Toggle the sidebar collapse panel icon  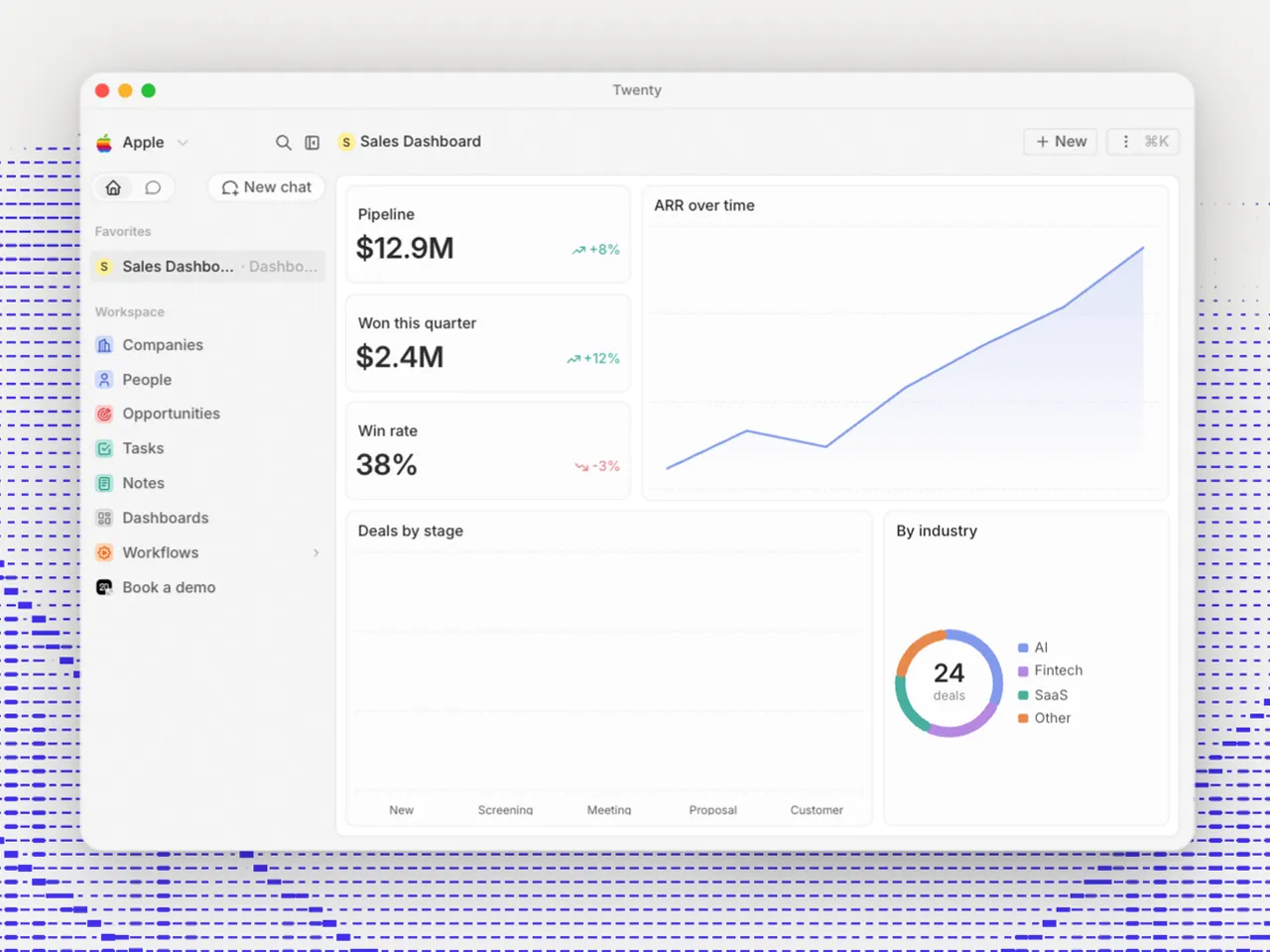(313, 143)
